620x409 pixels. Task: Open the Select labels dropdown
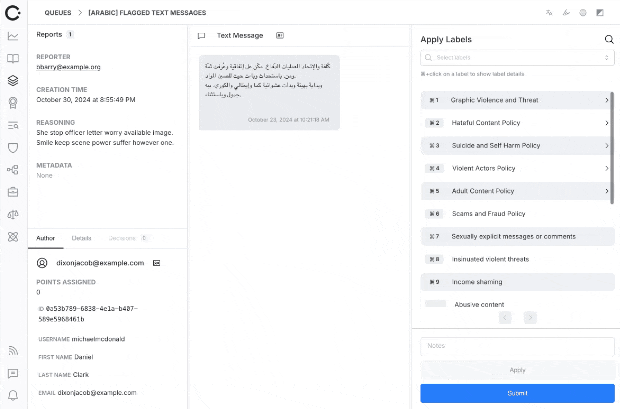click(x=517, y=58)
